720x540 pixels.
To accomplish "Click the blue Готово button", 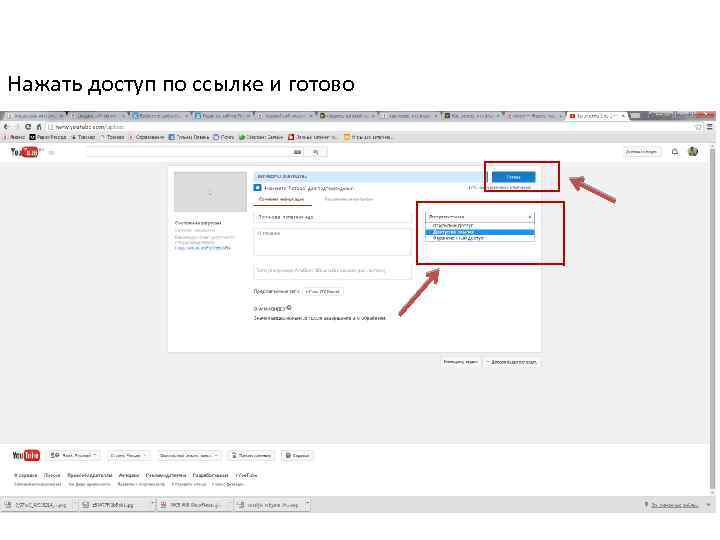I will coord(513,177).
